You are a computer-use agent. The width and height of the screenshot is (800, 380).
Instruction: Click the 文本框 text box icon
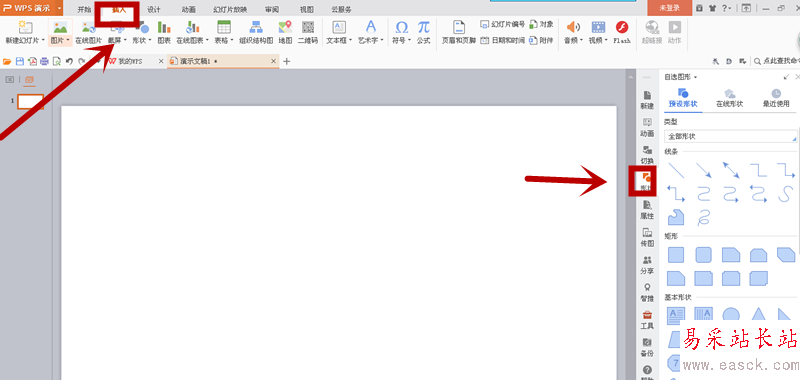339,28
